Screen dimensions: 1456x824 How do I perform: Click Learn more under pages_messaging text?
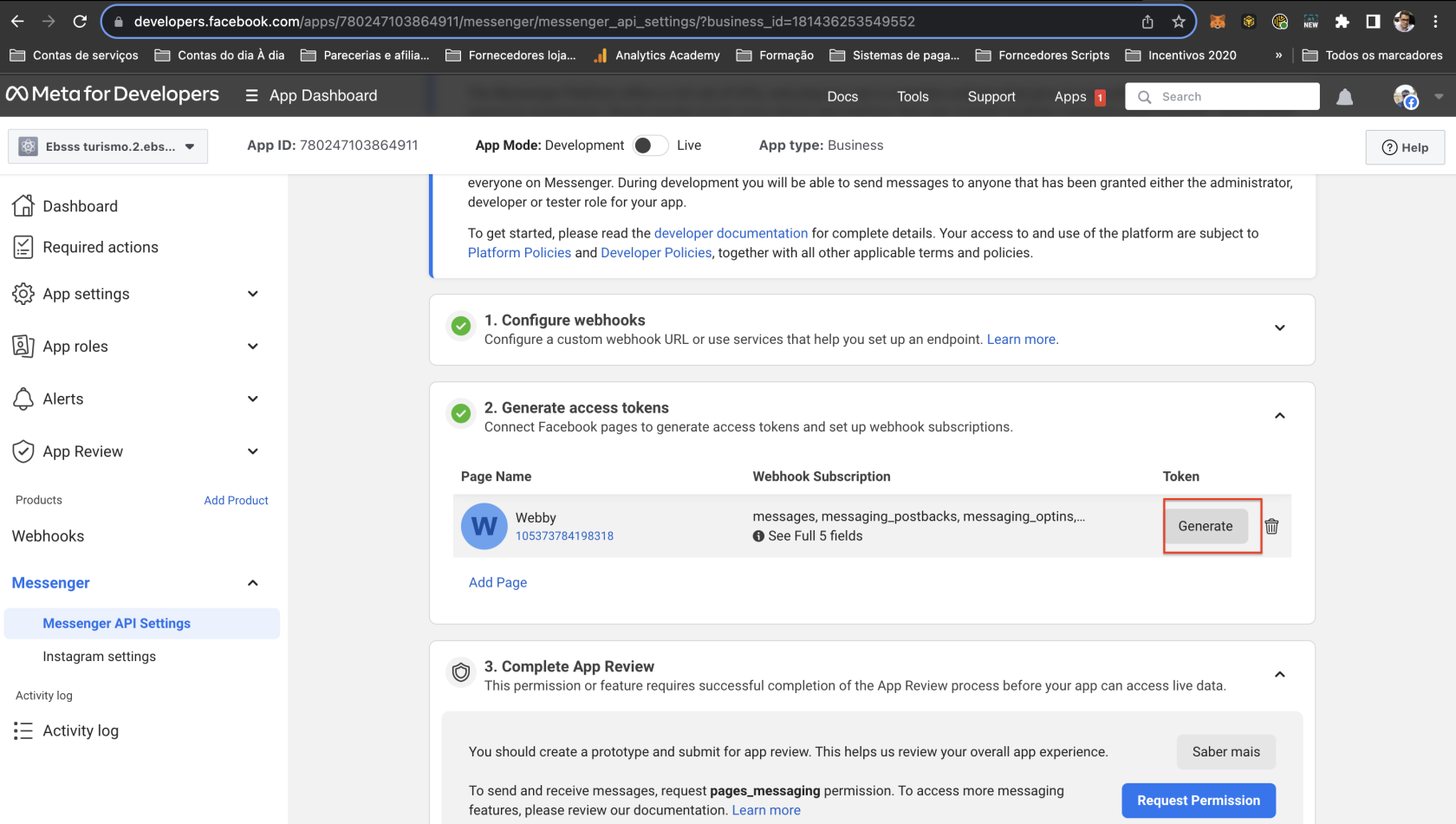(766, 810)
